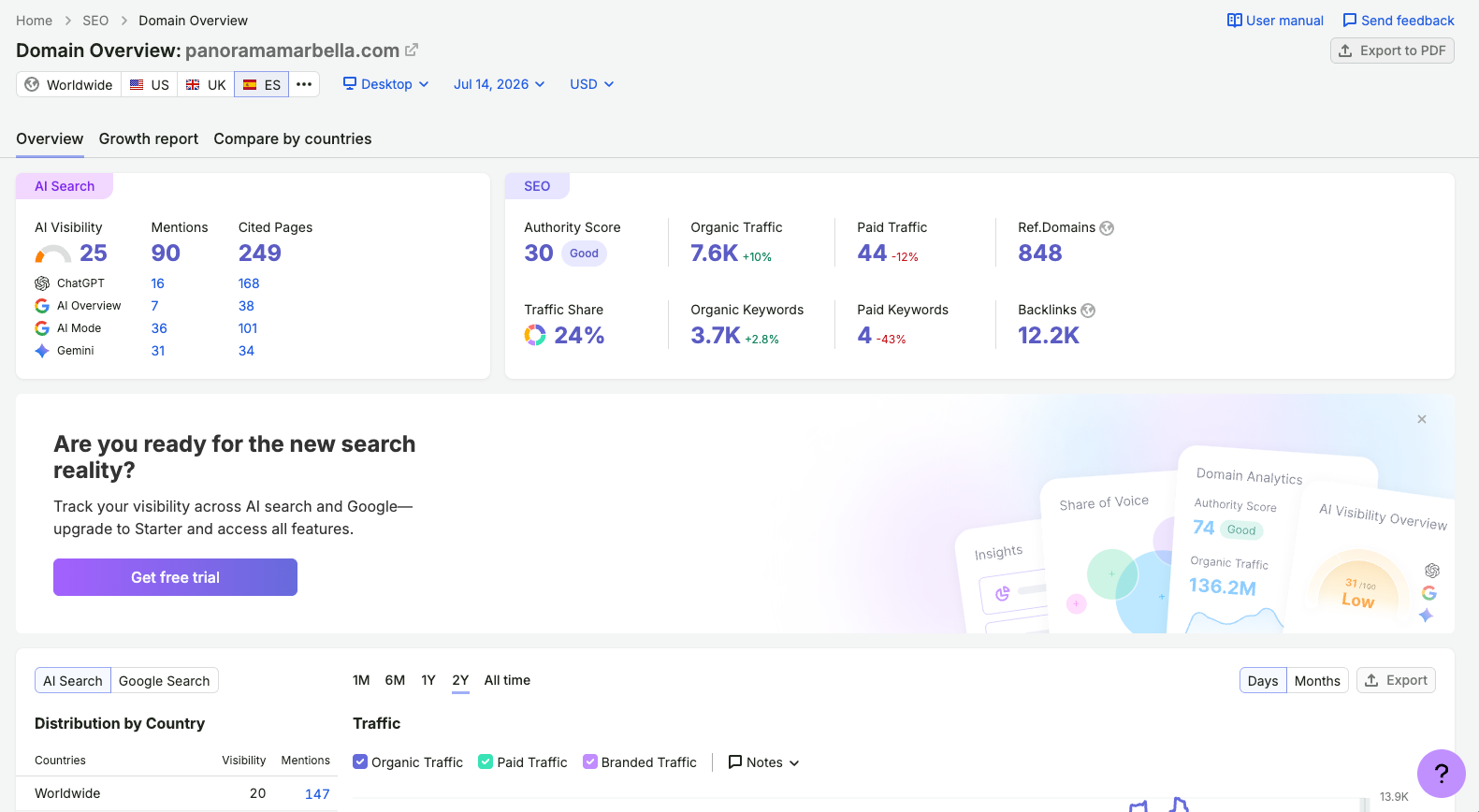Click the Gemini sparkle icon
The height and width of the screenshot is (812, 1479).
42,351
